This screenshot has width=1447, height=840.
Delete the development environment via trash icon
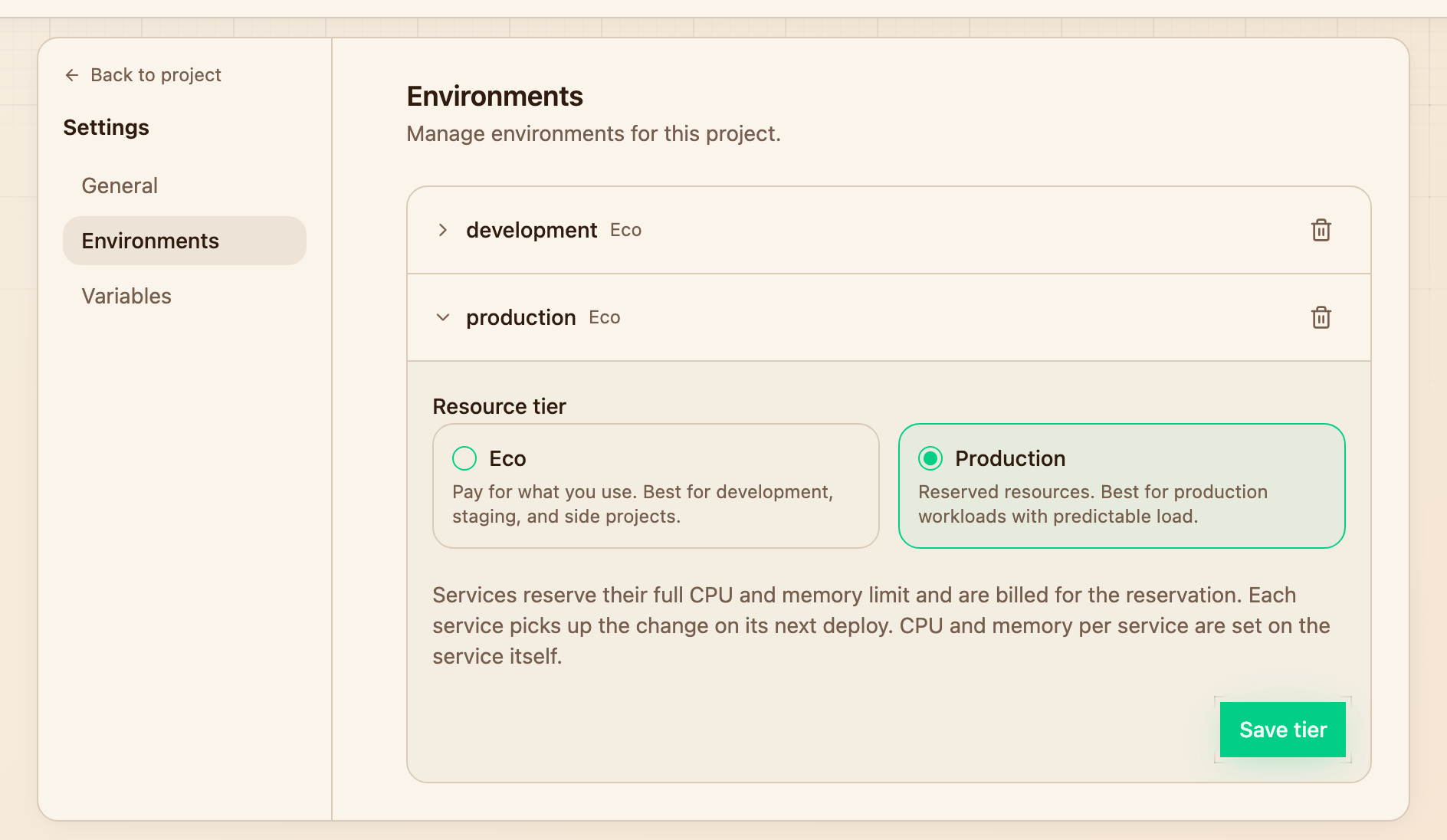coord(1321,230)
